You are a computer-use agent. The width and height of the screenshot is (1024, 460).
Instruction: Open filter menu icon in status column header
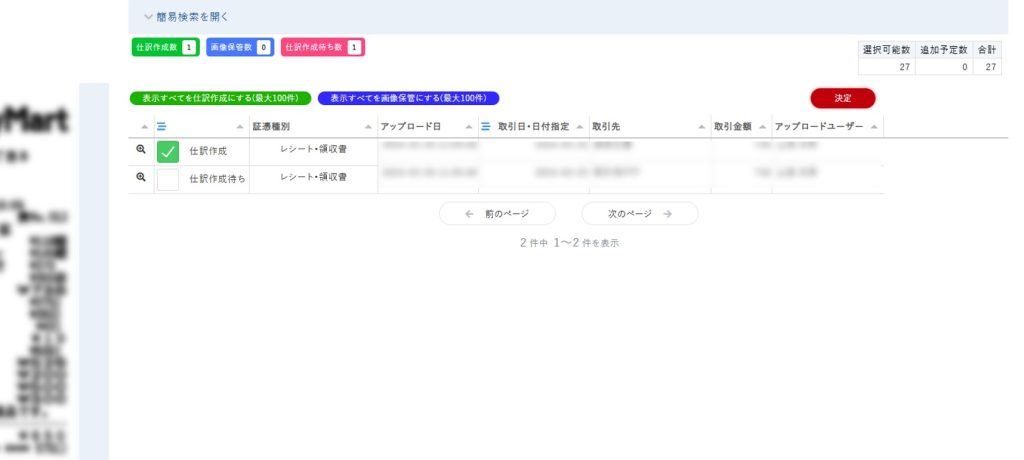click(x=162, y=127)
